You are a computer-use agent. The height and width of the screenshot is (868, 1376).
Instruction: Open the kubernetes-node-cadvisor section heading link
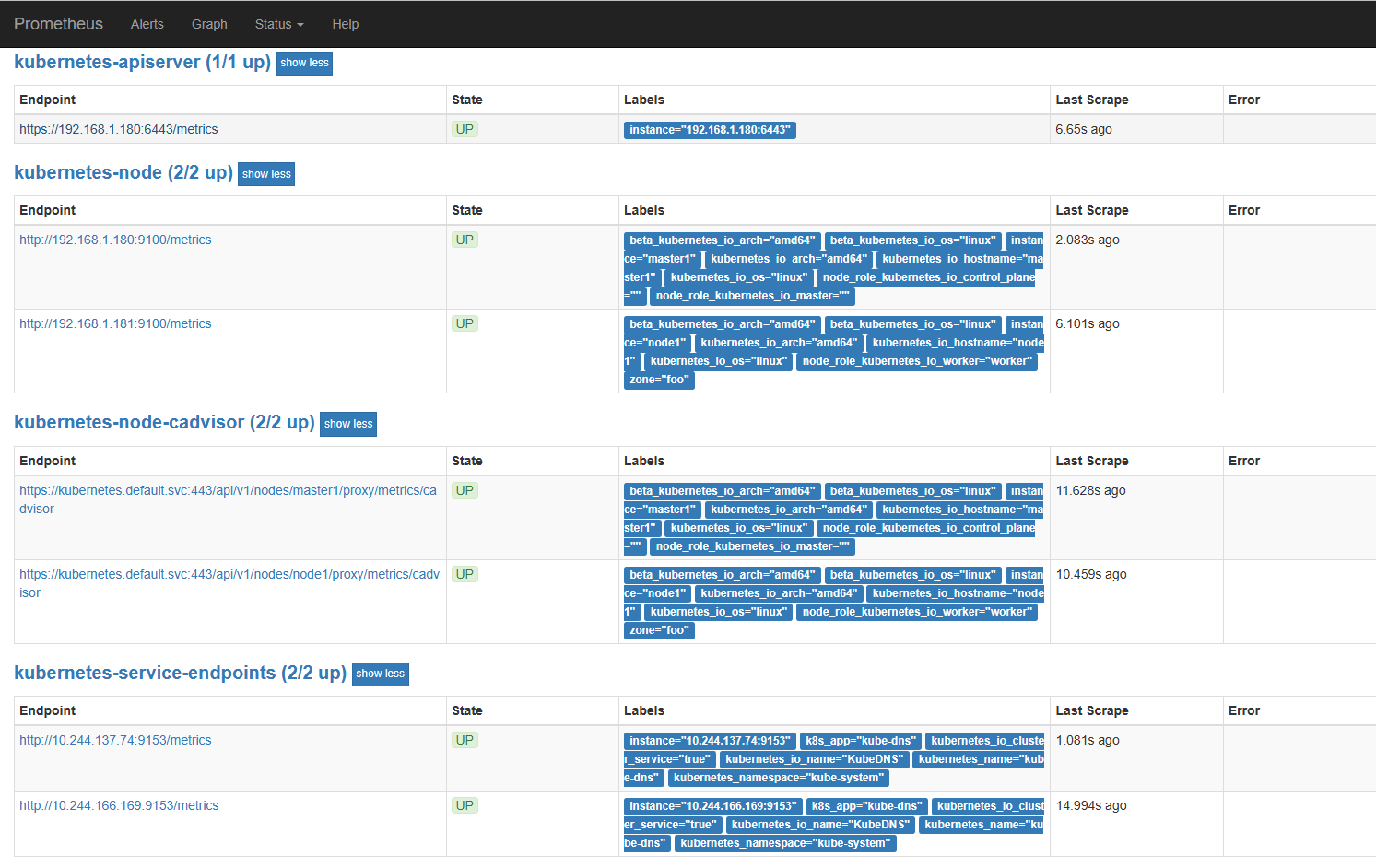tap(165, 422)
